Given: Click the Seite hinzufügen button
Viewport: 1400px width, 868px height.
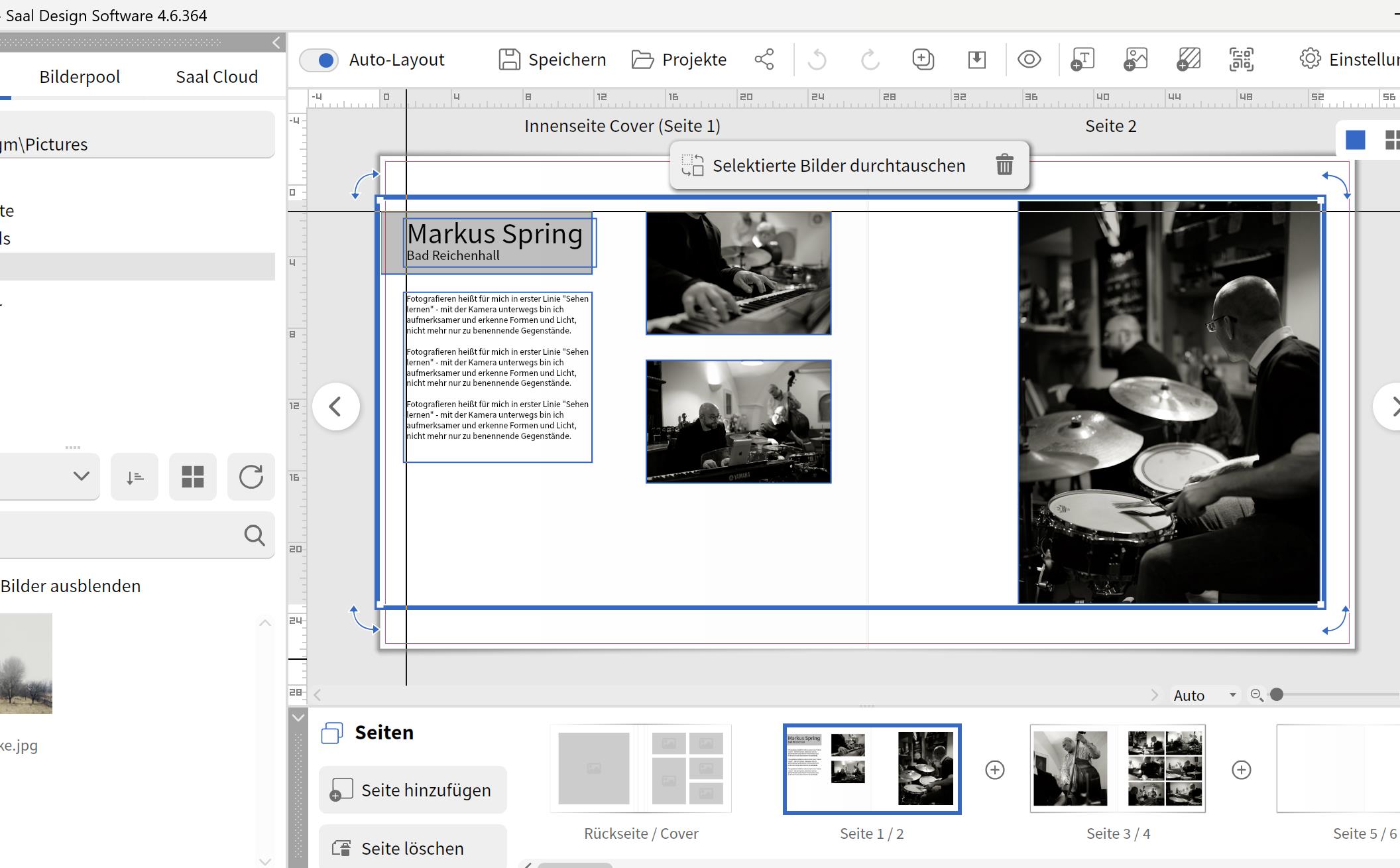Looking at the screenshot, I should pyautogui.click(x=412, y=790).
